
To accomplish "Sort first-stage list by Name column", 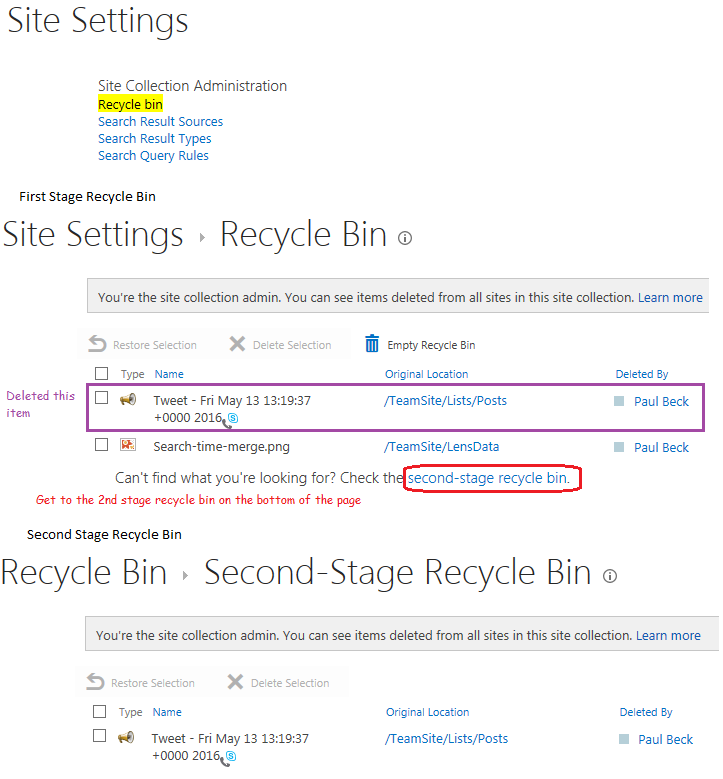I will pos(169,374).
